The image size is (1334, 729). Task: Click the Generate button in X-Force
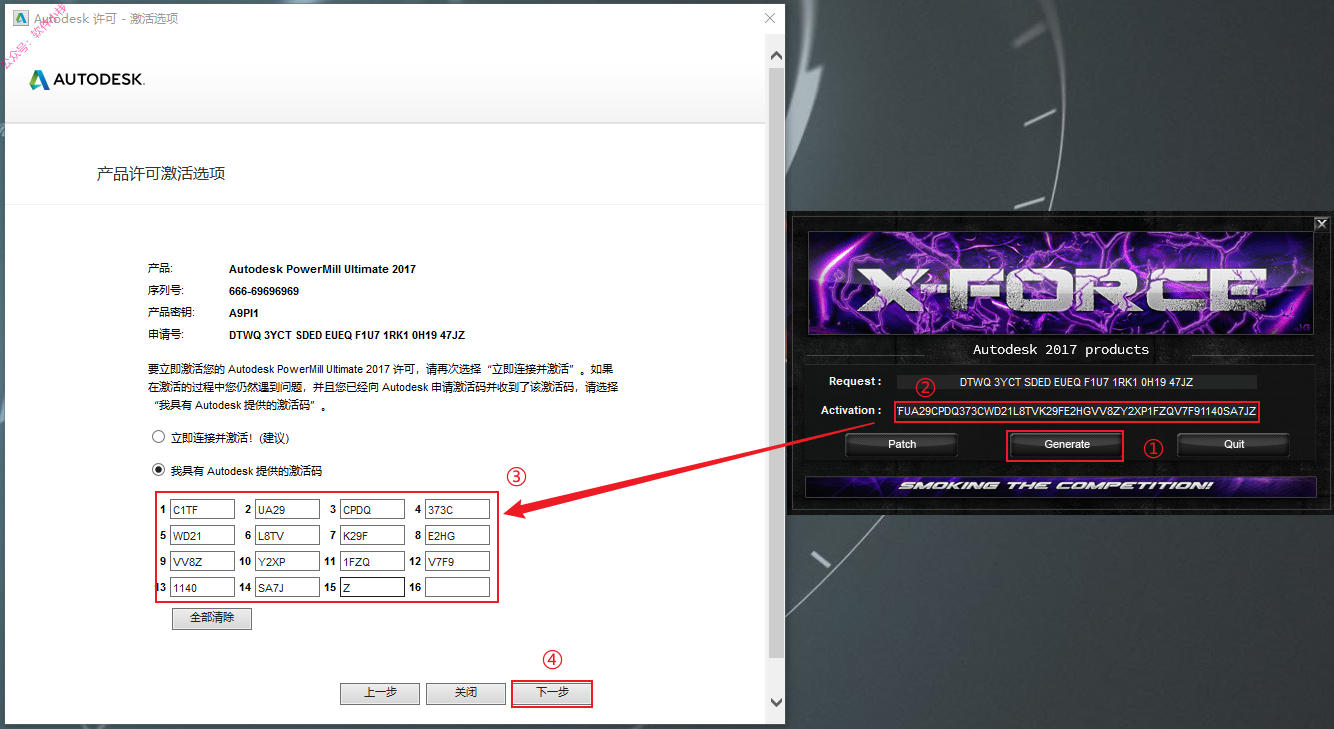(1066, 444)
